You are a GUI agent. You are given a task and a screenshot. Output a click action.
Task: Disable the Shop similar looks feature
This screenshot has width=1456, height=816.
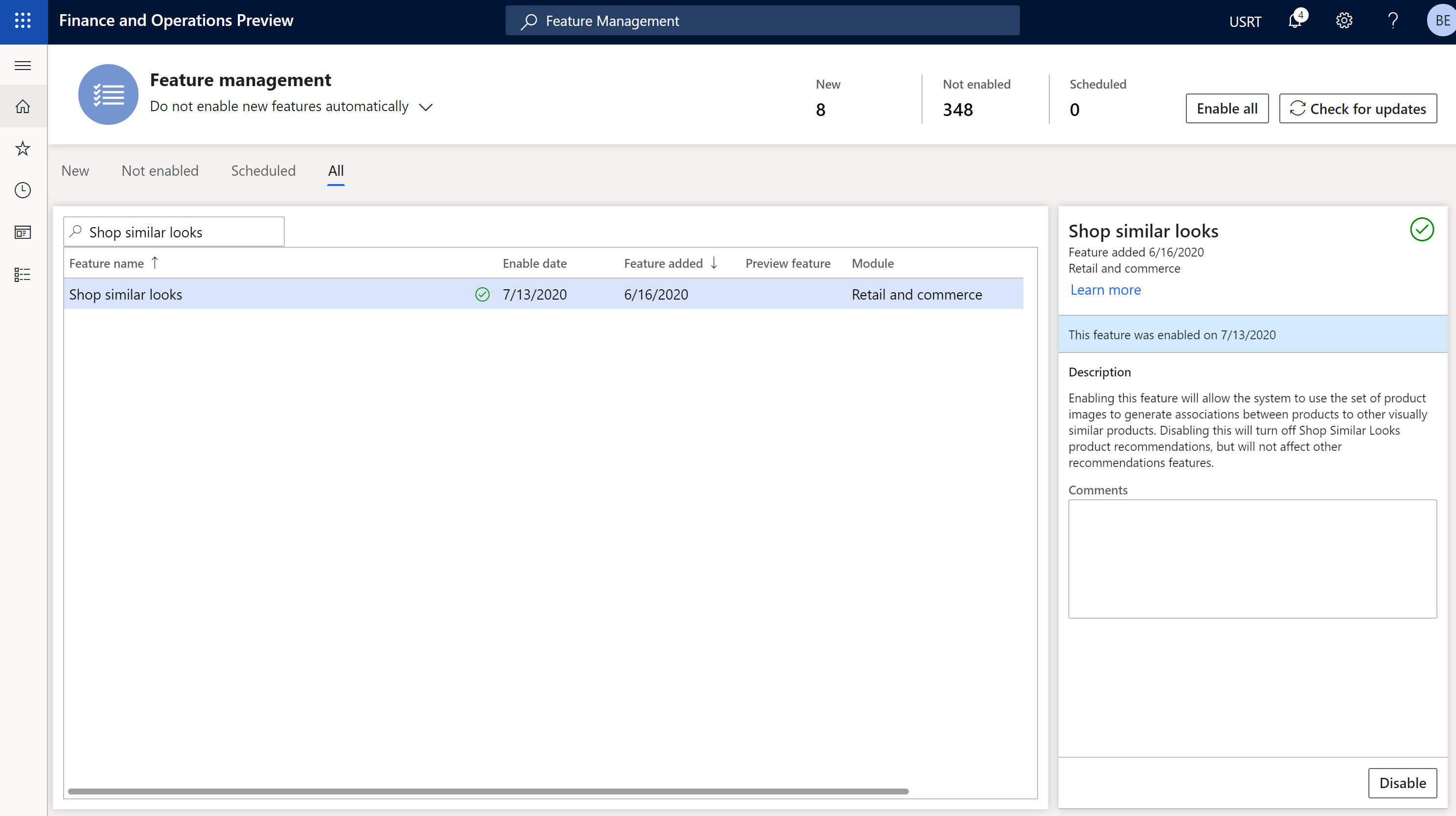(x=1401, y=782)
